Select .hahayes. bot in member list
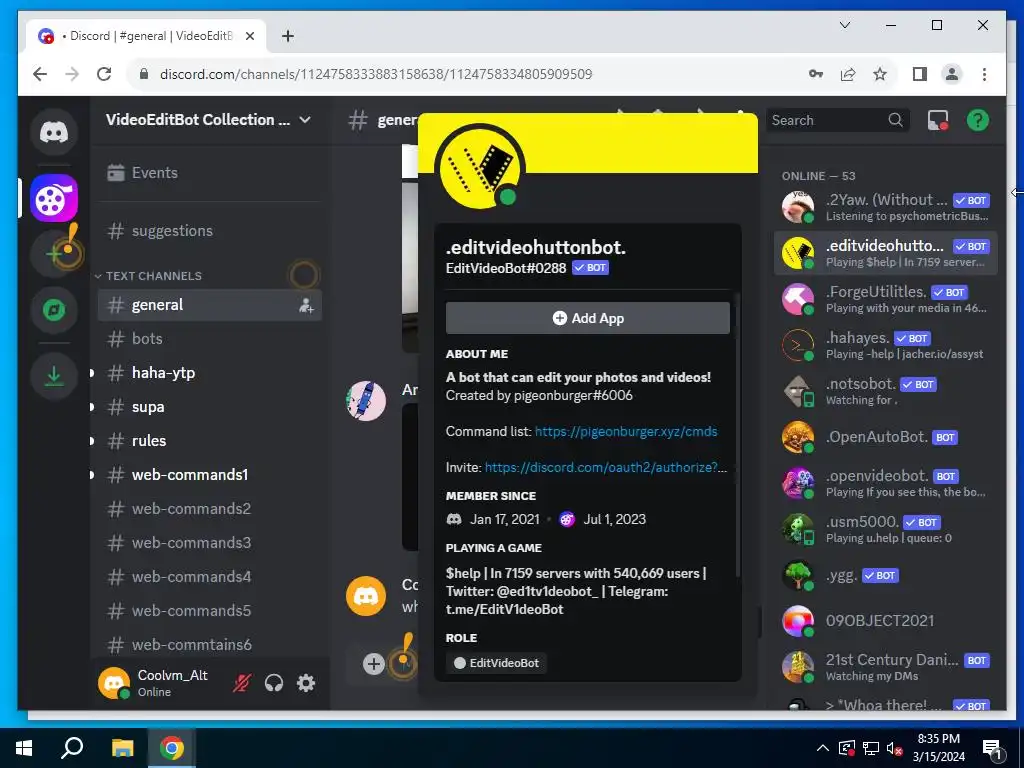Screen dimensions: 1024x768 tap(886, 345)
